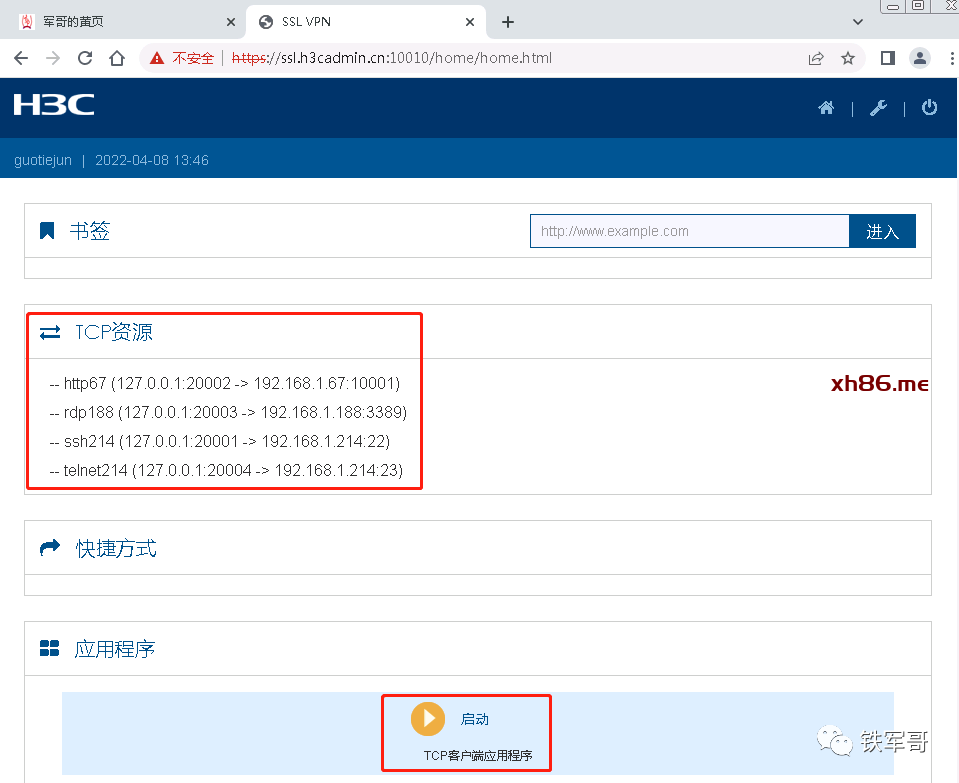Viewport: 959px width, 783px height.
Task: Switch to the 军哥的黄页 tab
Action: (120, 21)
